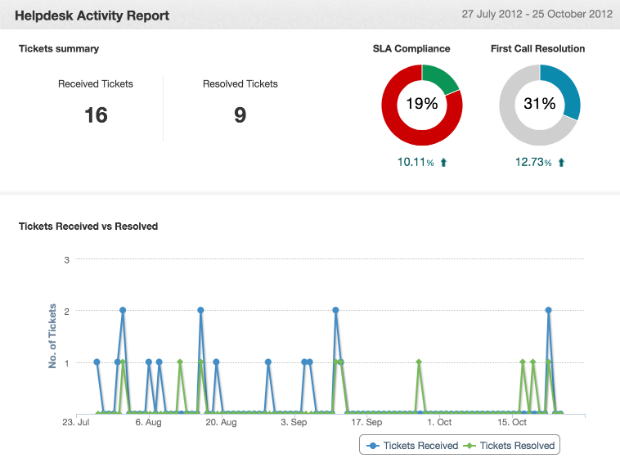Click the up arrow beside 12.73%

point(562,162)
